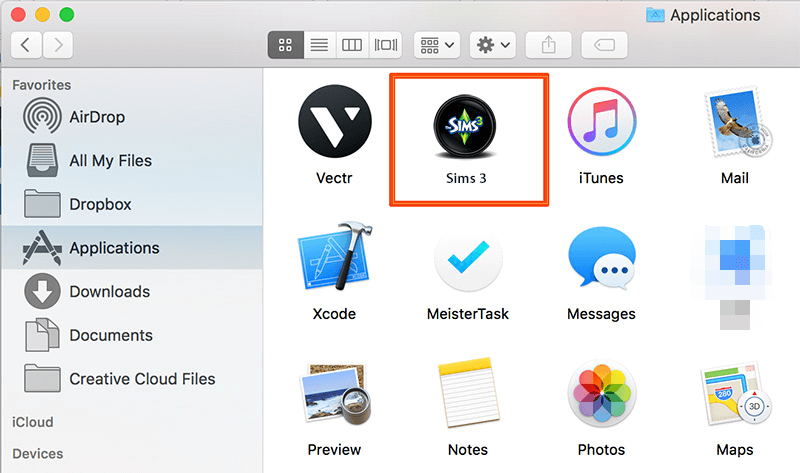Click the Sims 3 label text
The height and width of the screenshot is (473, 800).
pyautogui.click(x=466, y=178)
